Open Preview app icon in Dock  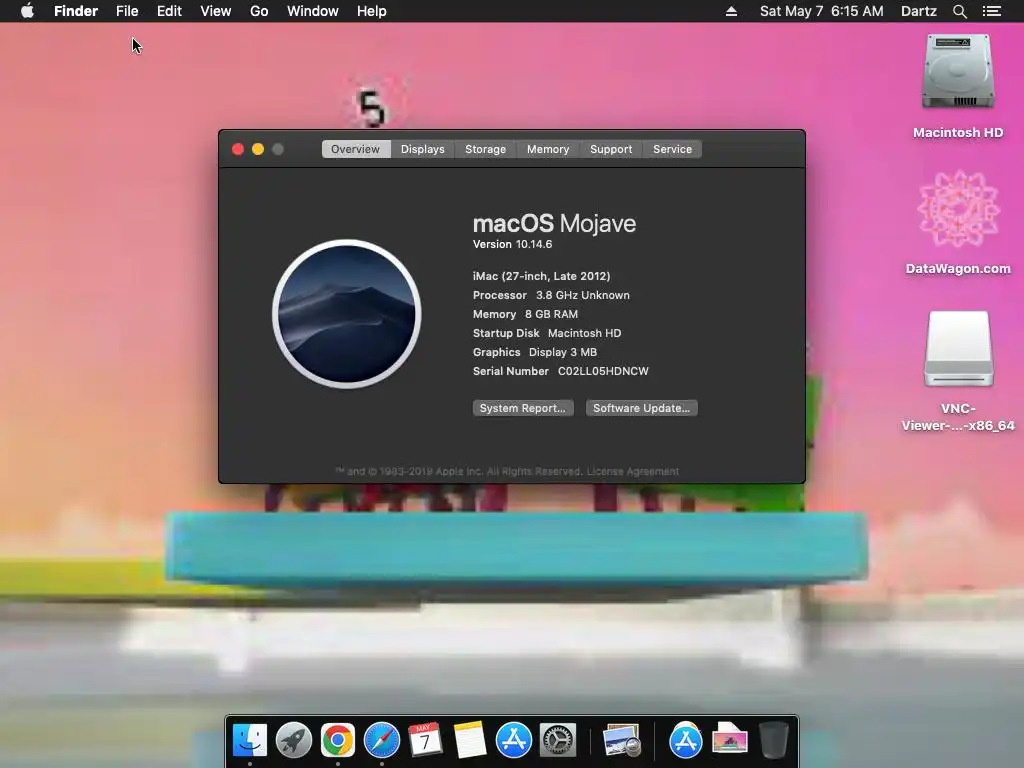[x=622, y=741]
